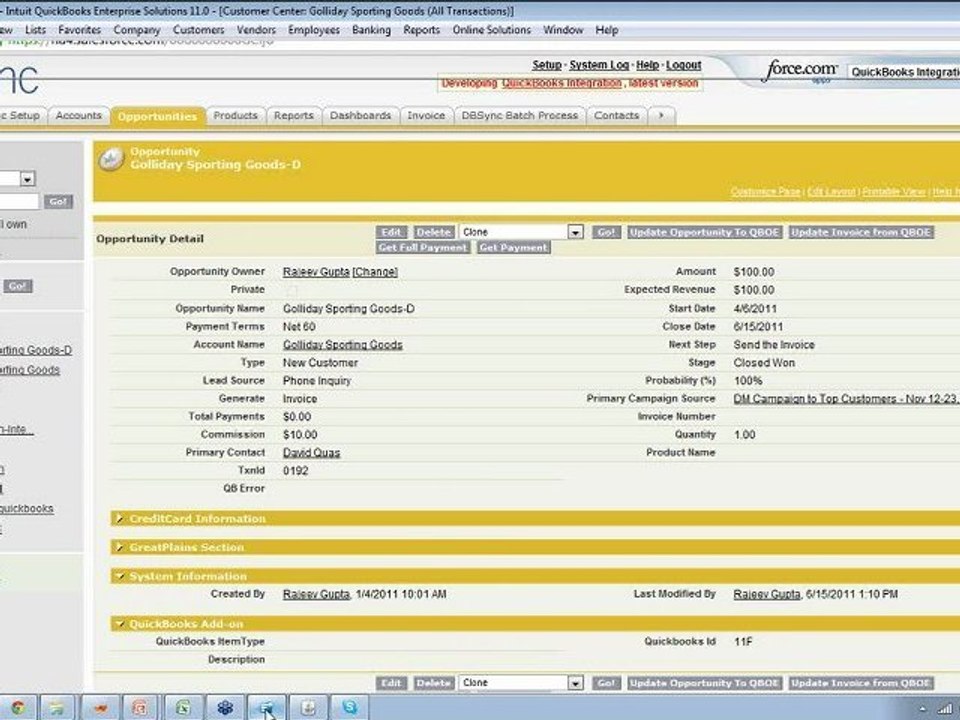This screenshot has width=960, height=720.
Task: Open the Vendors menu
Action: click(x=256, y=30)
